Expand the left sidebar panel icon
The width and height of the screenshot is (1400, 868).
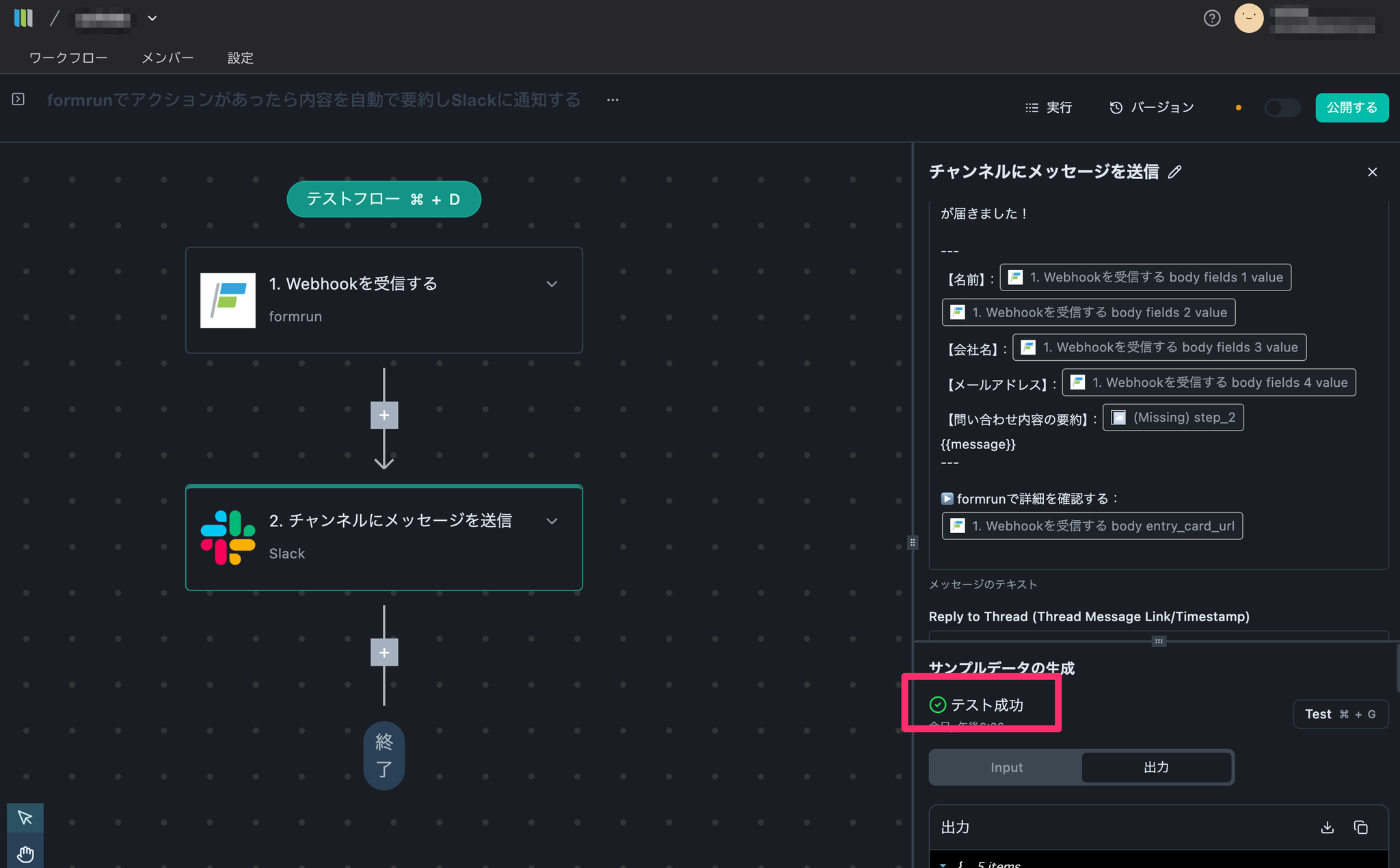[x=18, y=100]
